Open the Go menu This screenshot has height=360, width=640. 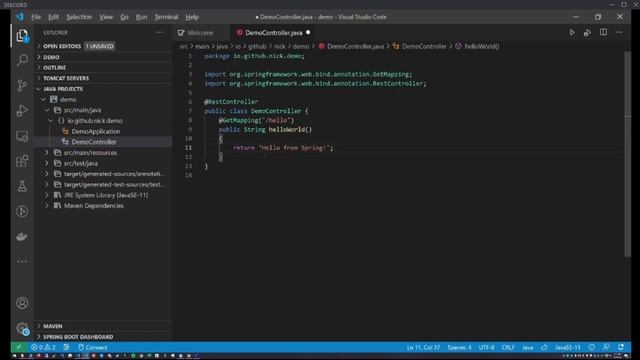pyautogui.click(x=124, y=17)
